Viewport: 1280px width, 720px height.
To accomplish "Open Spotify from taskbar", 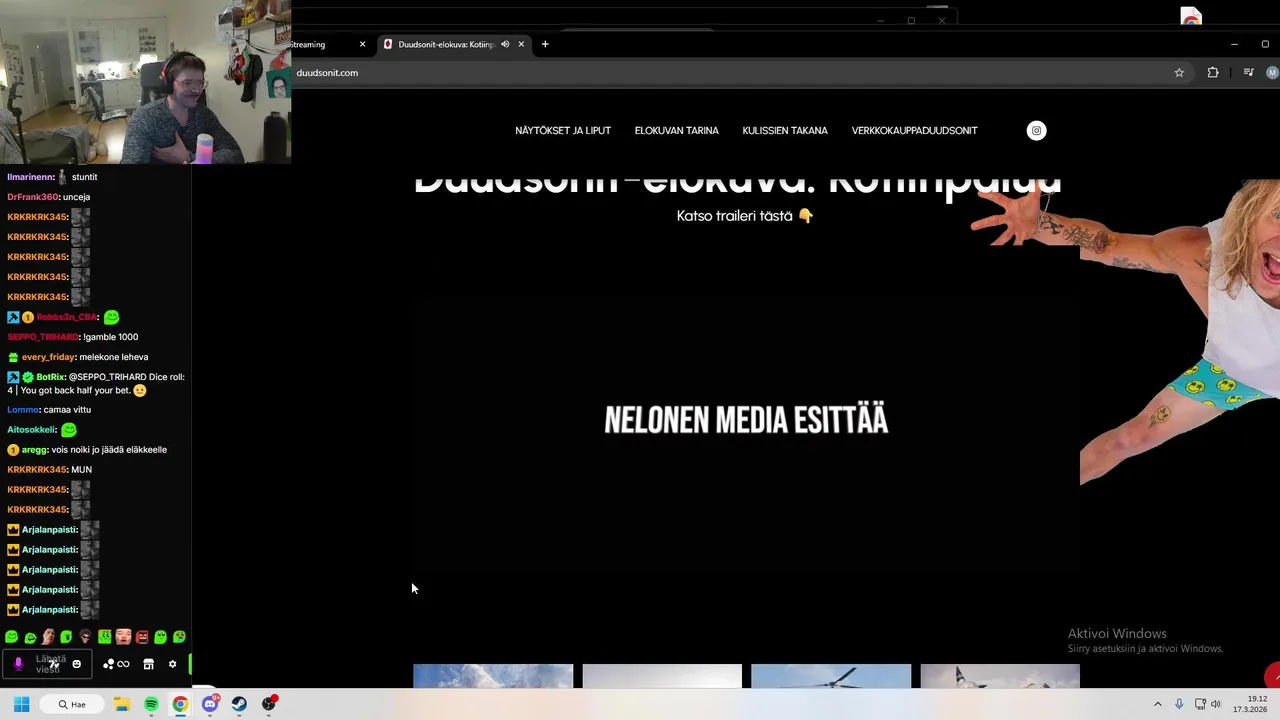I will [151, 704].
